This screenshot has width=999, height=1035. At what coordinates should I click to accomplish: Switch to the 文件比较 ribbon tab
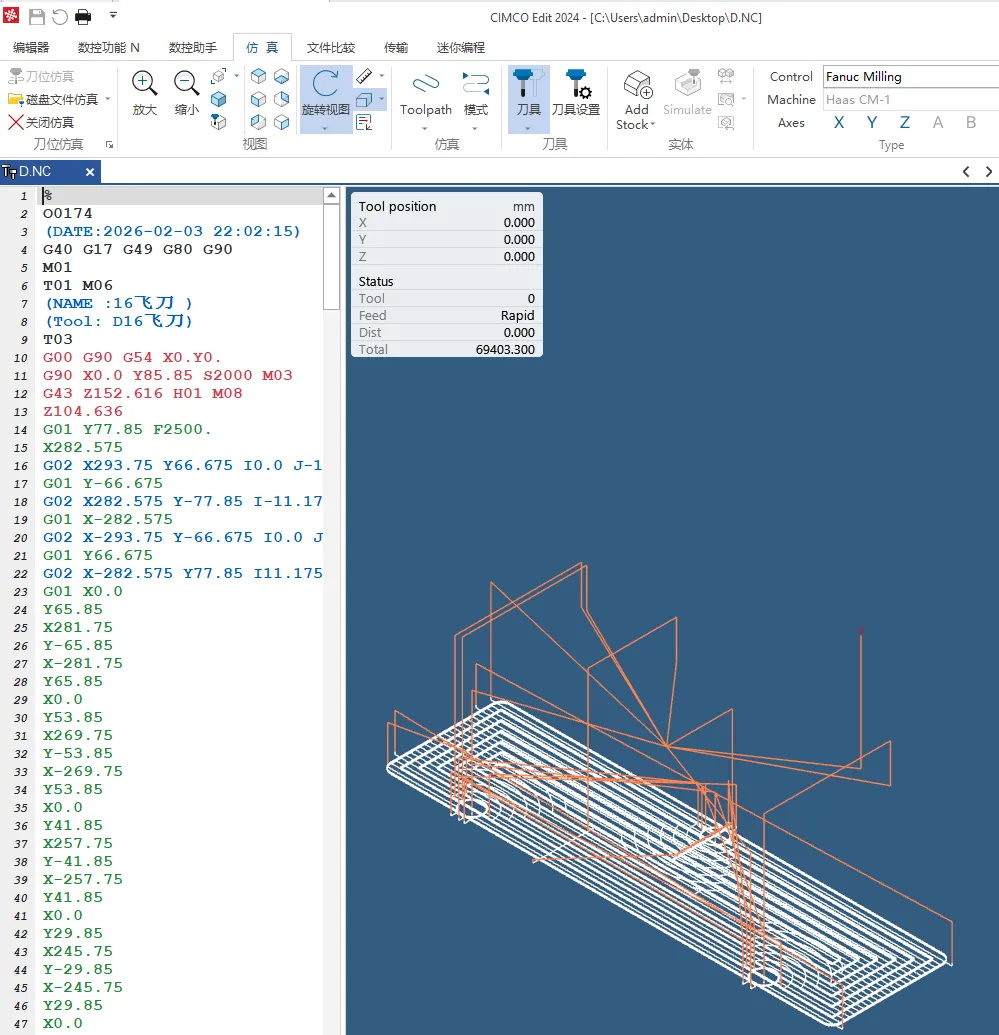point(331,47)
